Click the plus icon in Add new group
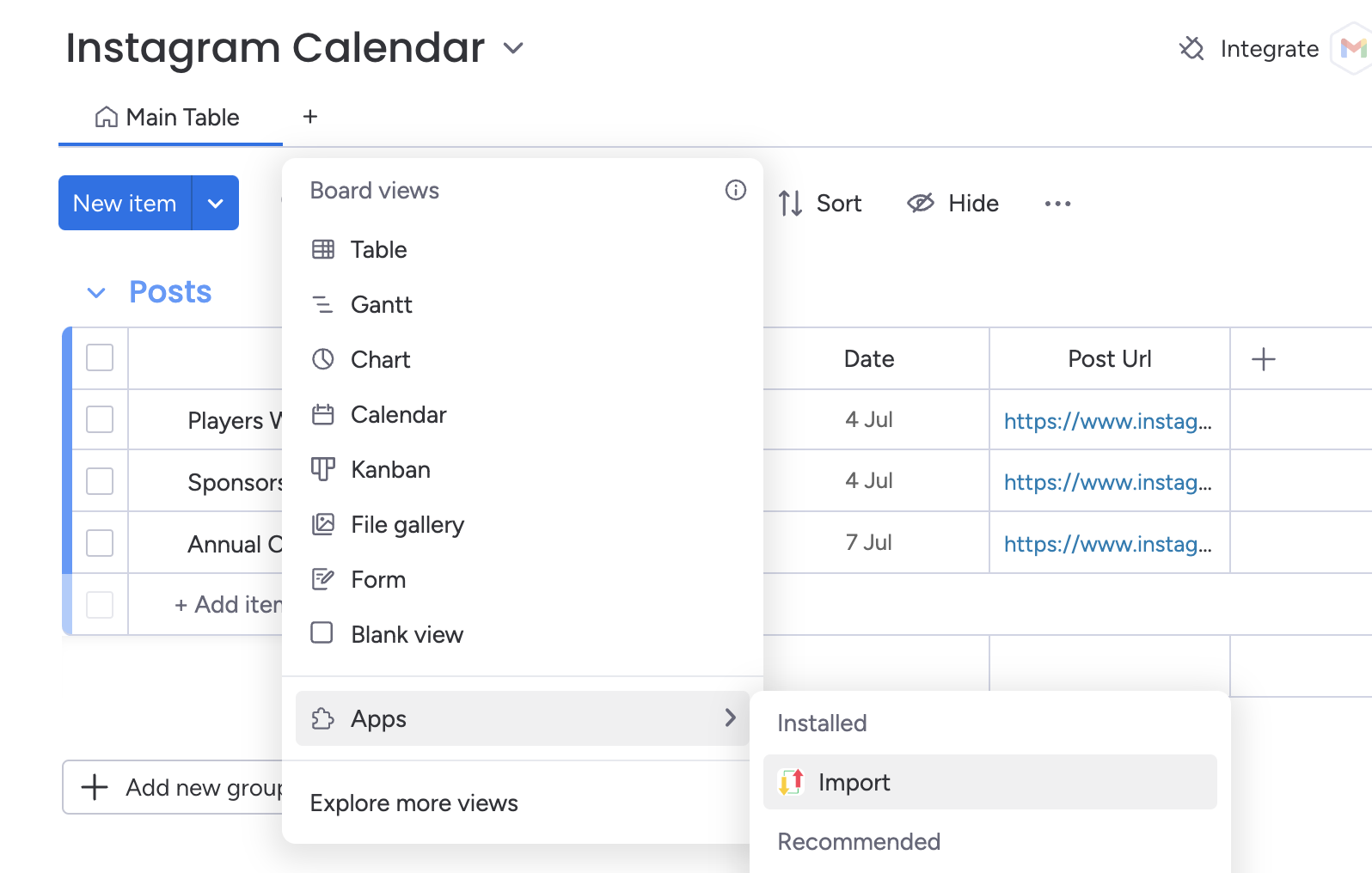The height and width of the screenshot is (873, 1372). (x=95, y=787)
